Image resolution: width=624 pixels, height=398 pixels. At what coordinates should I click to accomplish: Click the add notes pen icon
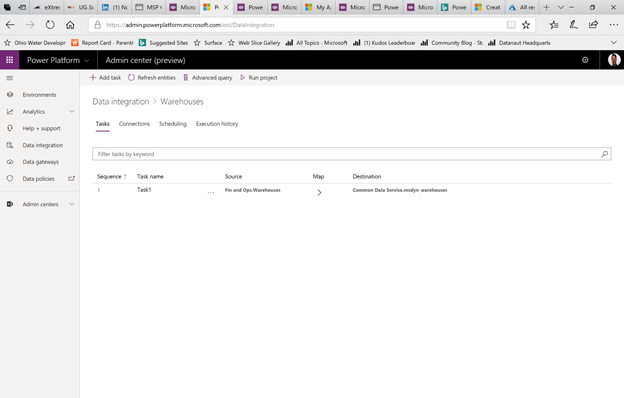pos(573,25)
